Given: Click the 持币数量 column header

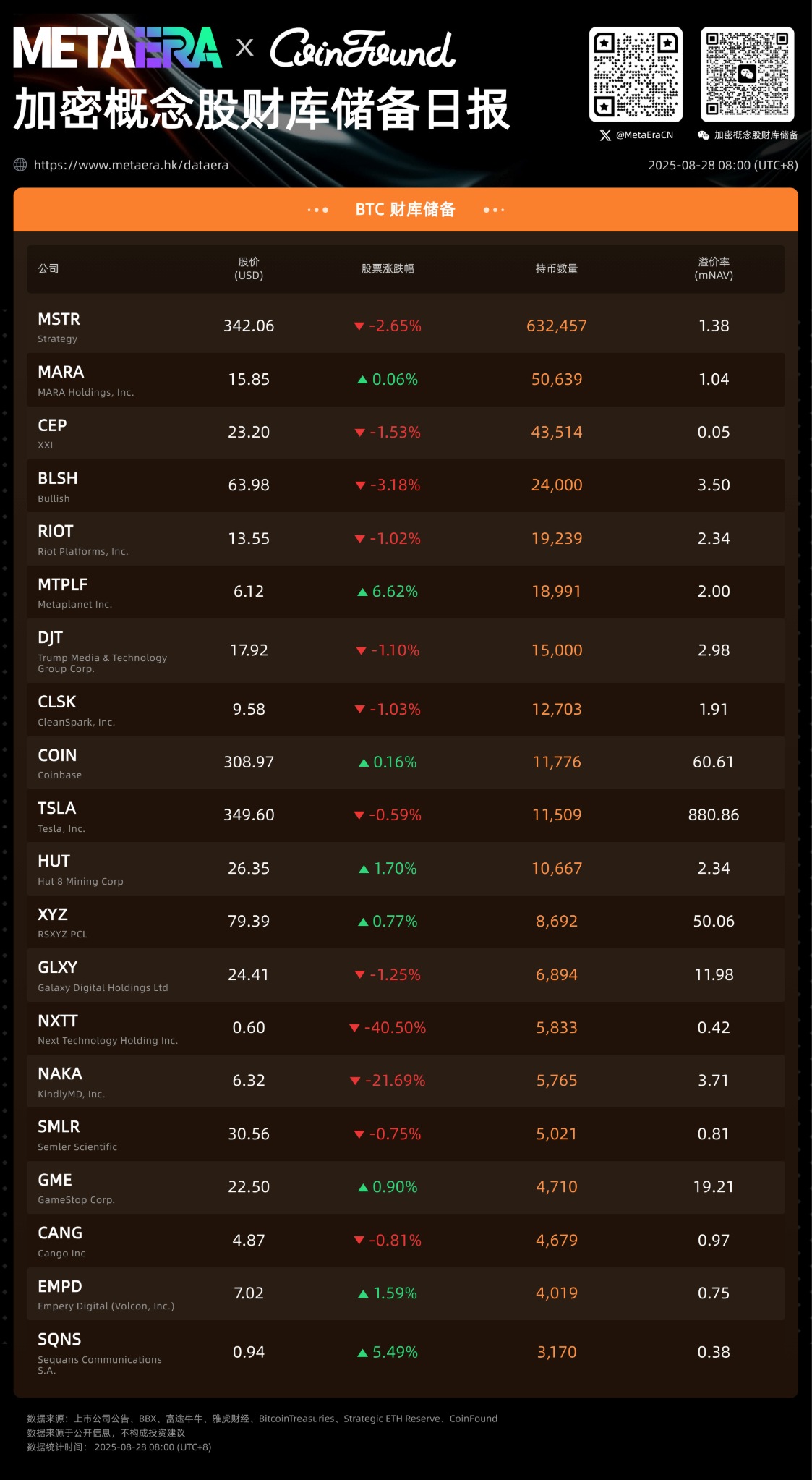Looking at the screenshot, I should coord(556,268).
